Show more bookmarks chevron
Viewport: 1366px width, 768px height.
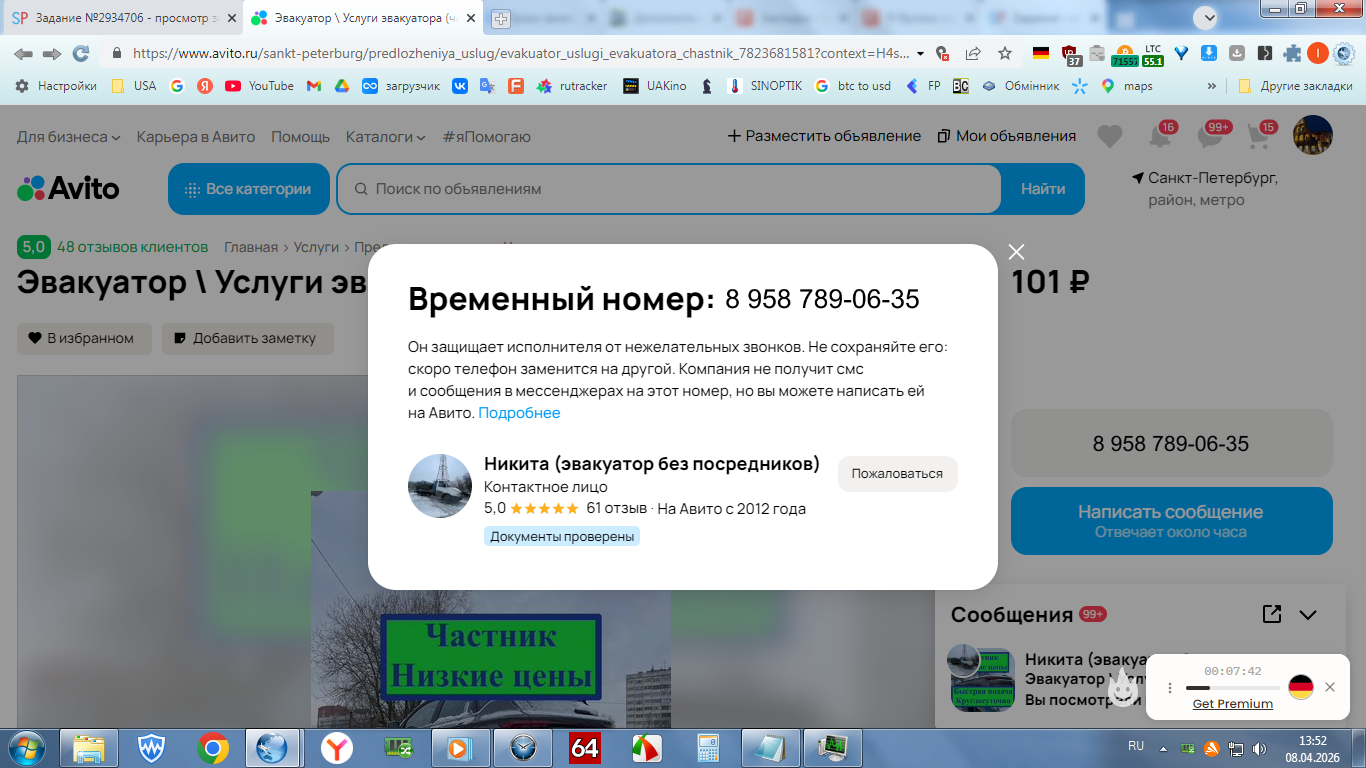click(1212, 86)
